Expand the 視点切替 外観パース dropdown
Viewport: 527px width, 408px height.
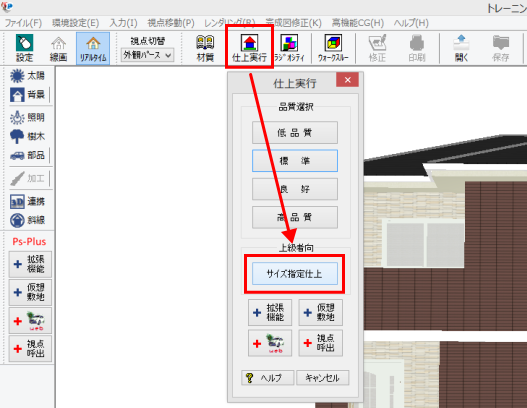147,55
